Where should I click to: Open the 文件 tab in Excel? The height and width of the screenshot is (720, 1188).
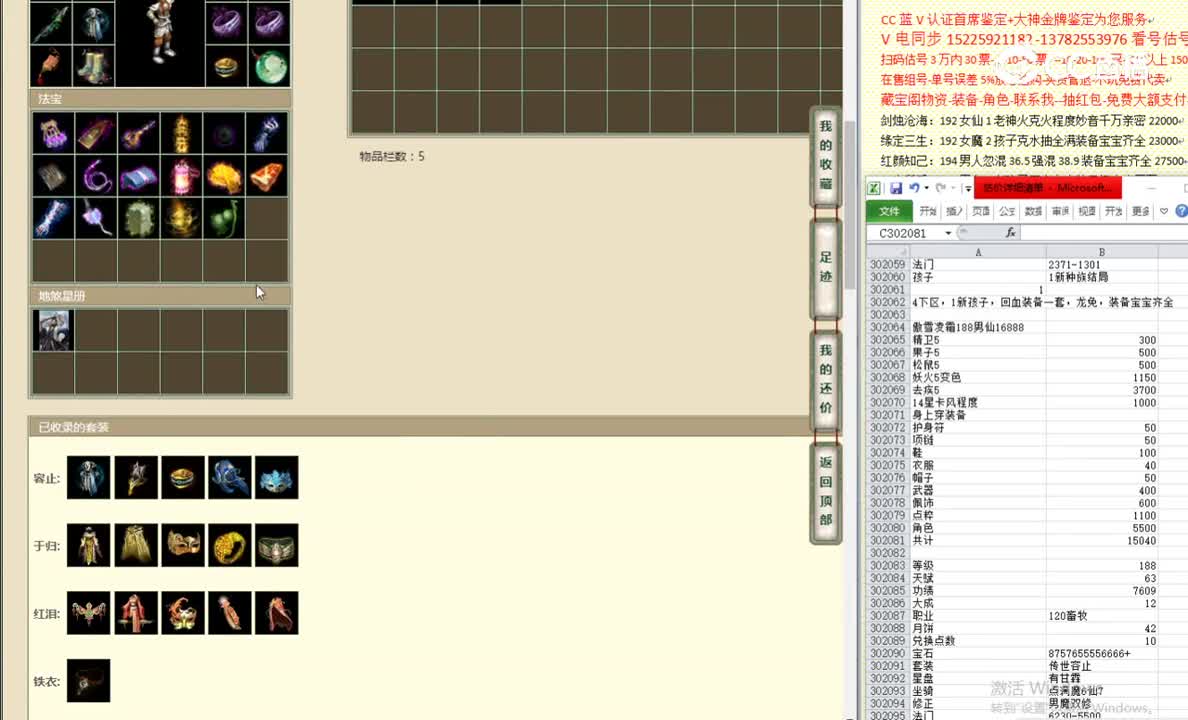[889, 211]
